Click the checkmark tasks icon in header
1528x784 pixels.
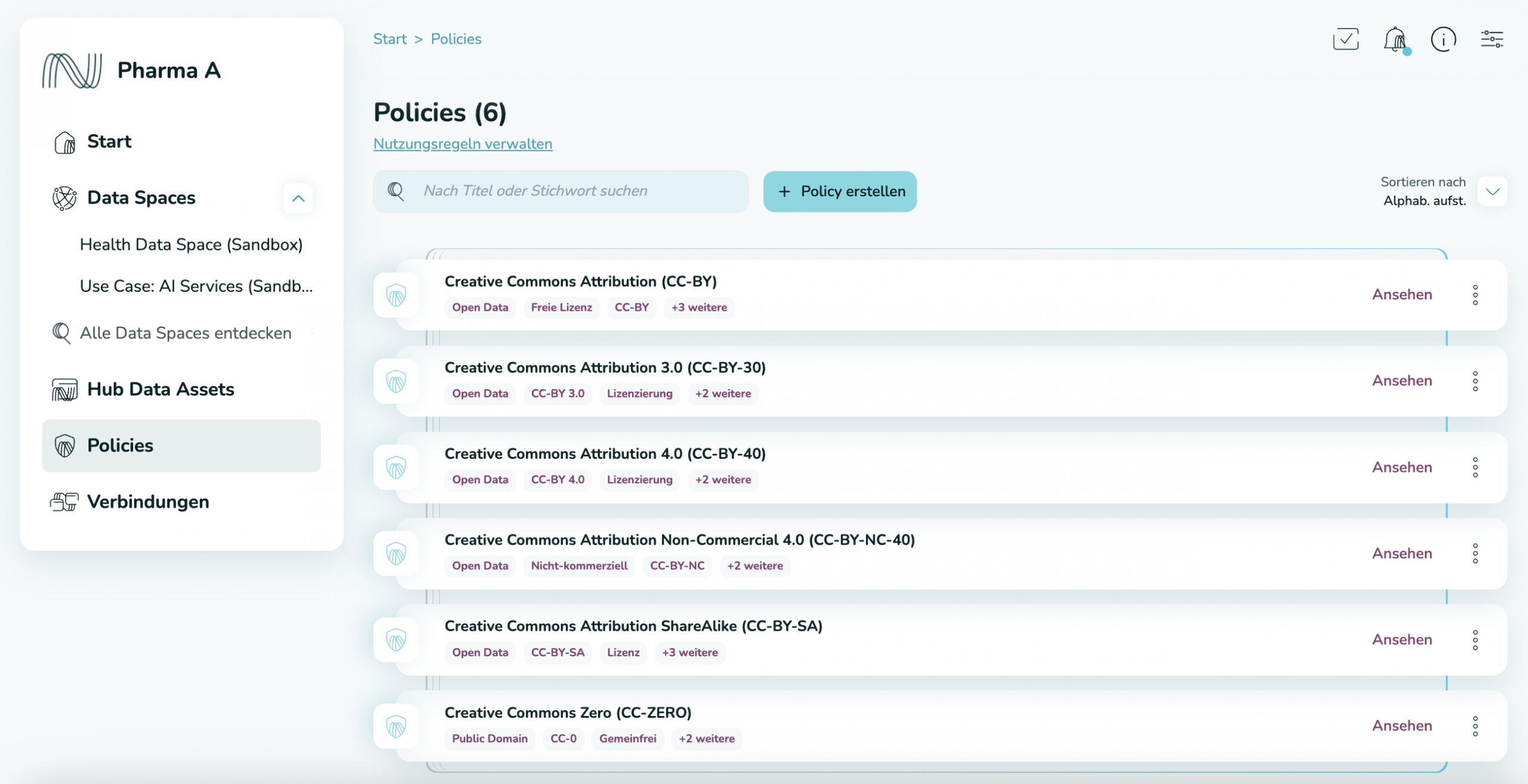1345,39
